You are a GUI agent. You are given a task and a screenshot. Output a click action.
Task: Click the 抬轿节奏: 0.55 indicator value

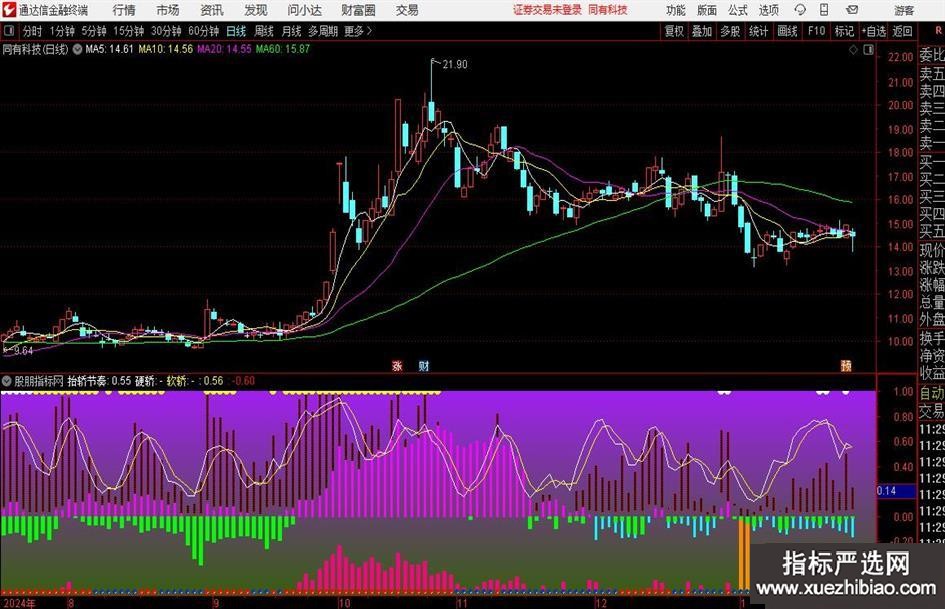[99, 381]
